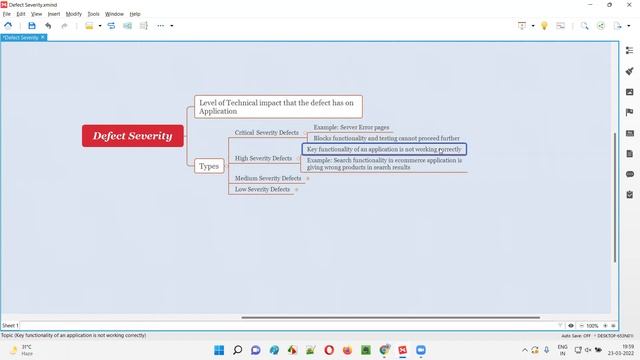This screenshot has width=640, height=360.
Task: Zoom in using the plus button
Action: point(605,326)
